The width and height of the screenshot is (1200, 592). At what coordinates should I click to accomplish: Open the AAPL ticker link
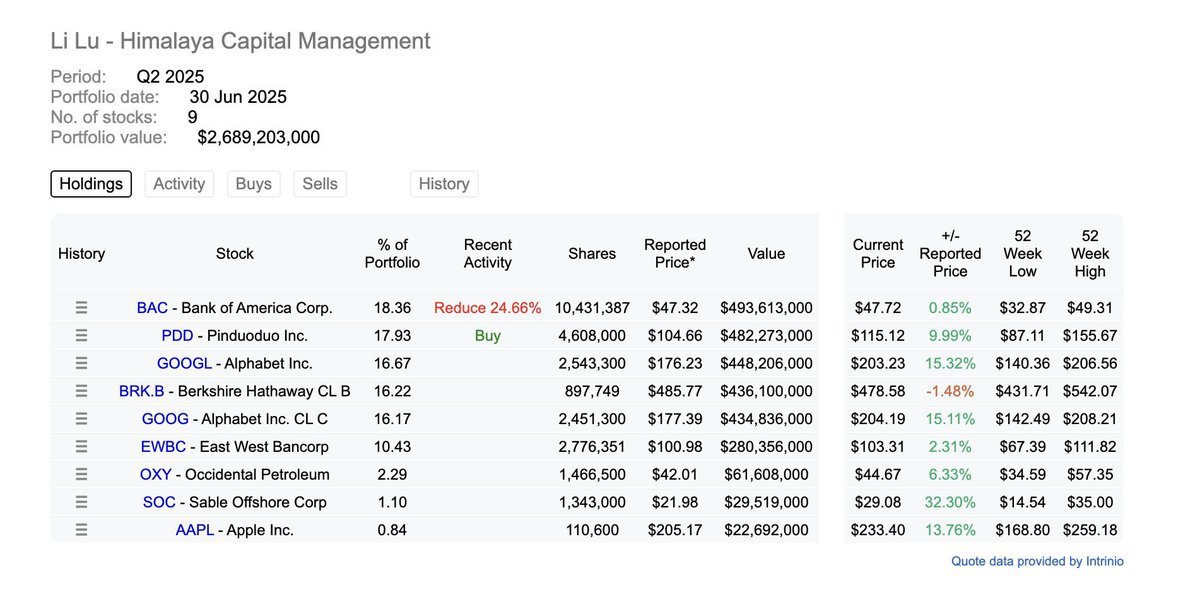point(195,530)
